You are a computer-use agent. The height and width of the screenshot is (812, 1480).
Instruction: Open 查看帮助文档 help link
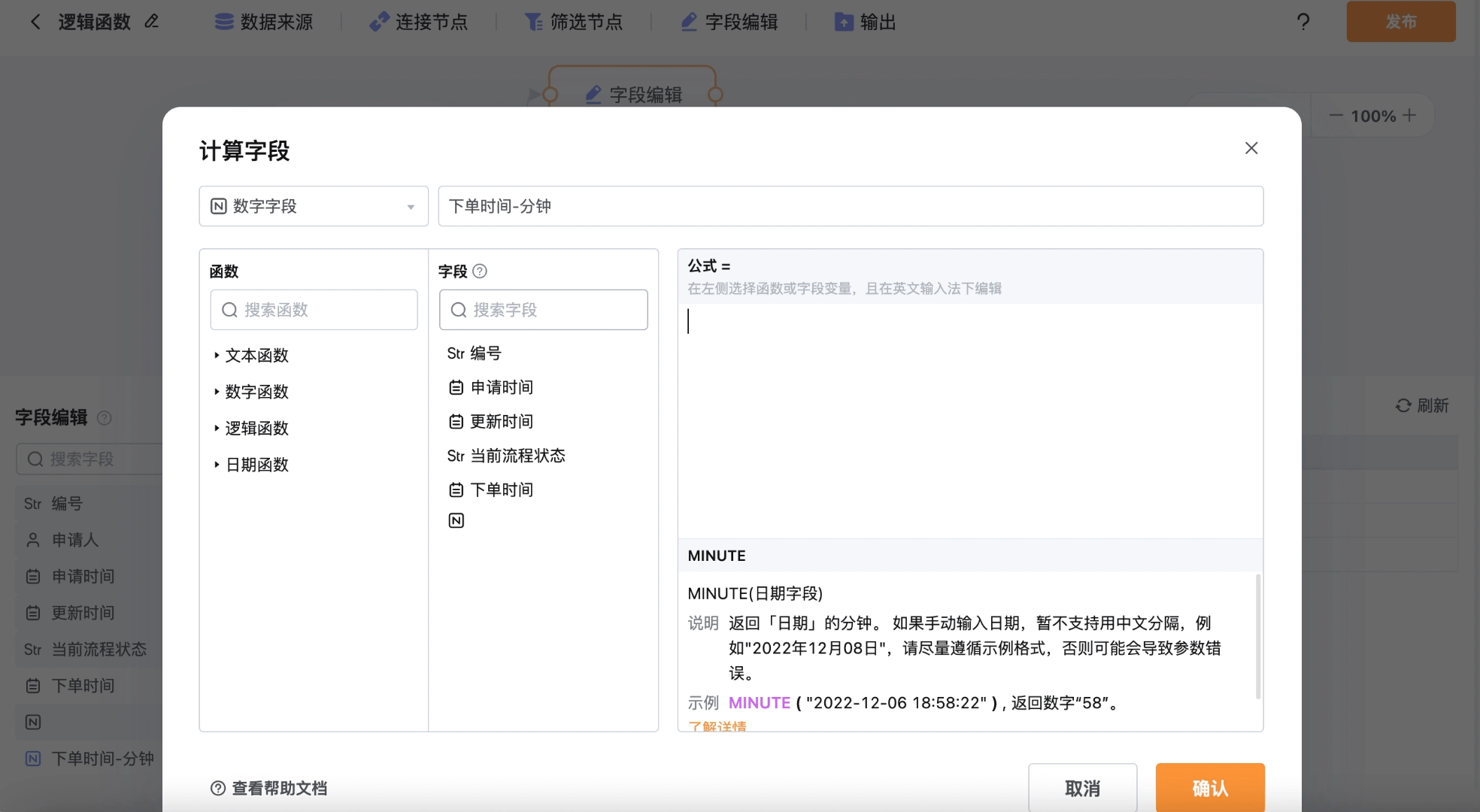[x=269, y=788]
